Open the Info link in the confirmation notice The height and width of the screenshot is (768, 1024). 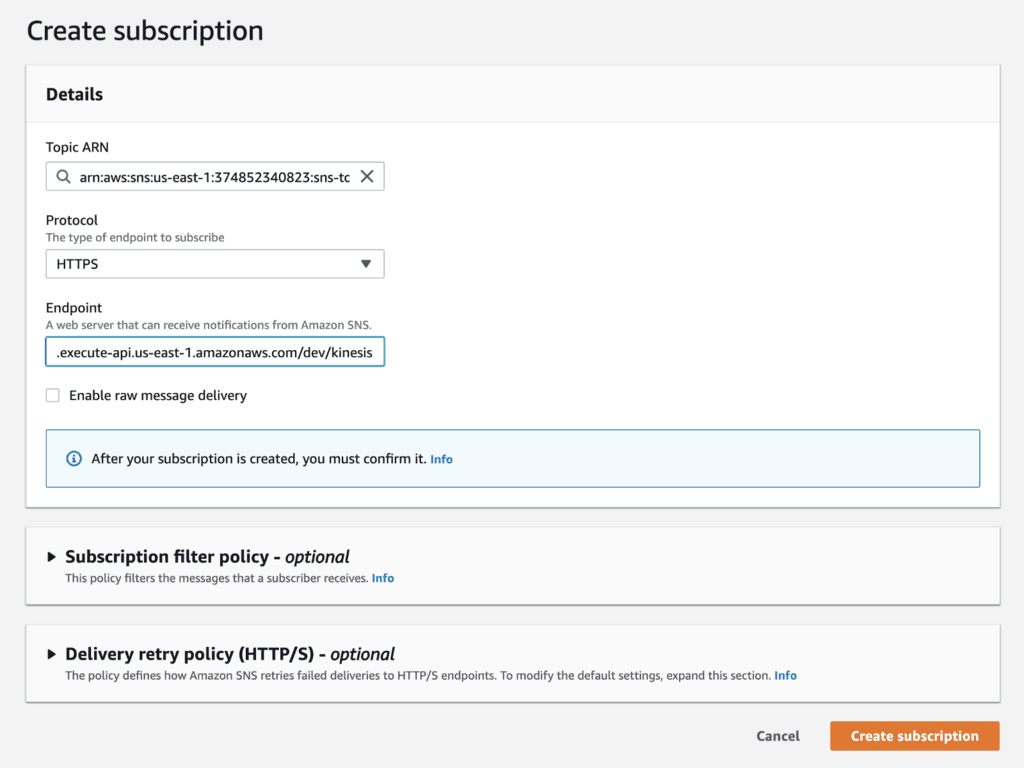pyautogui.click(x=441, y=459)
